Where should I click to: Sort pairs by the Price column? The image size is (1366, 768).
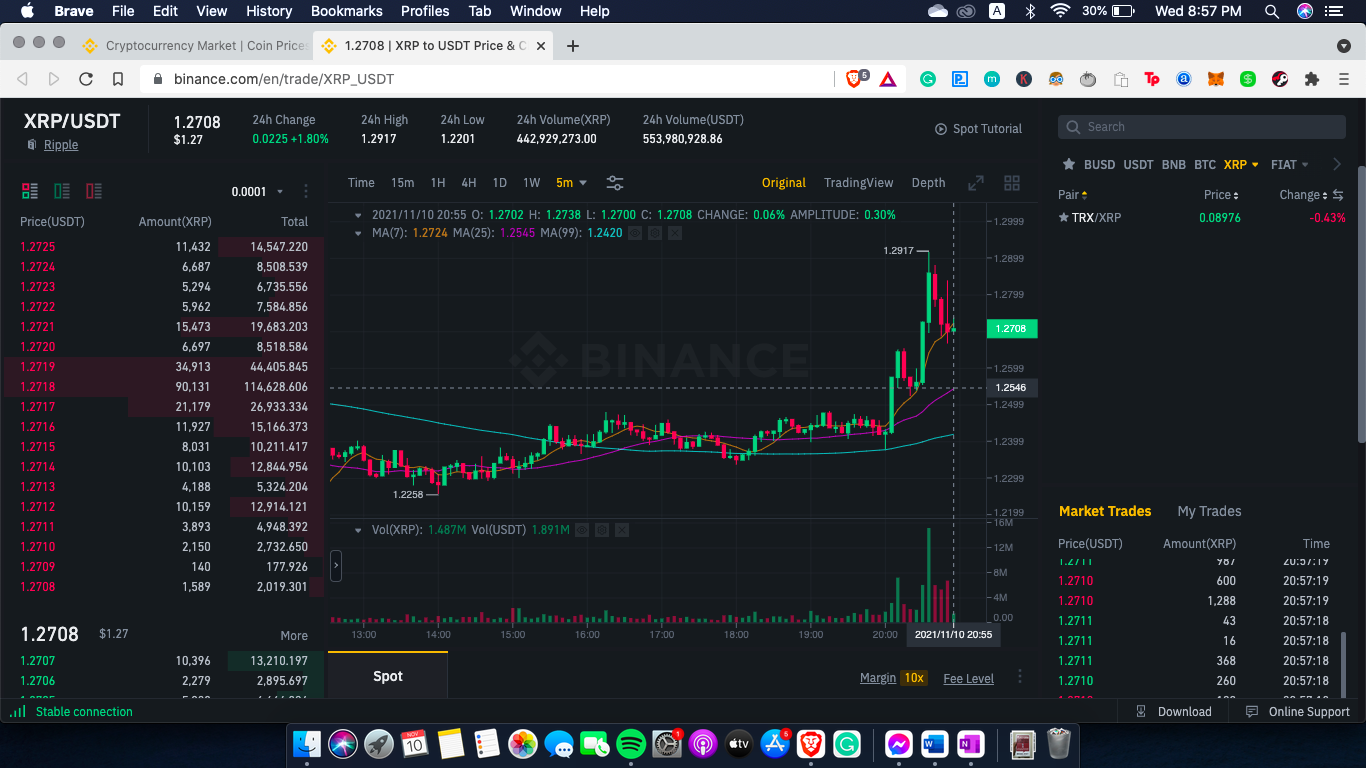click(x=1221, y=195)
